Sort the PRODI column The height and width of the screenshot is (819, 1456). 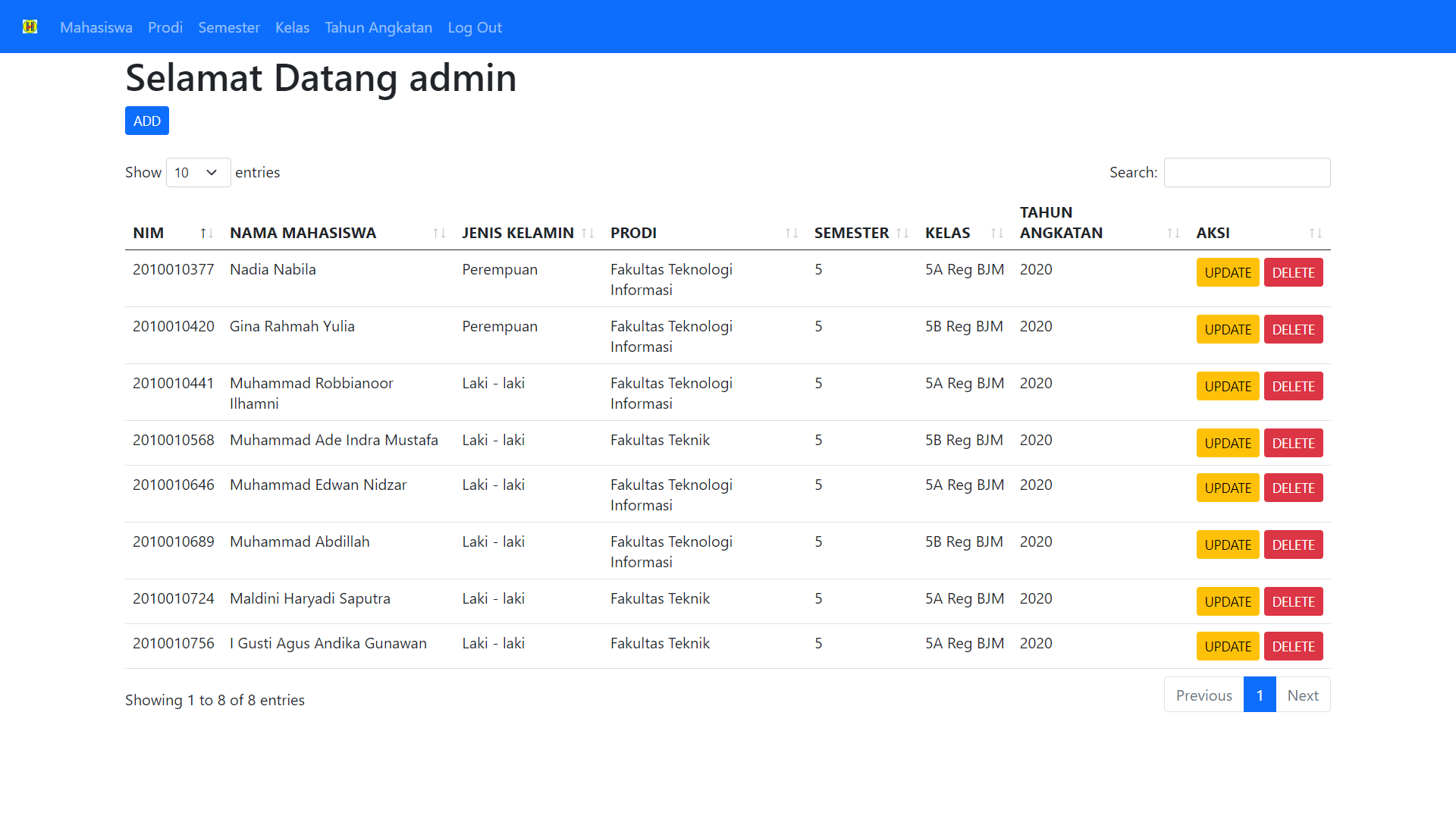click(x=791, y=233)
